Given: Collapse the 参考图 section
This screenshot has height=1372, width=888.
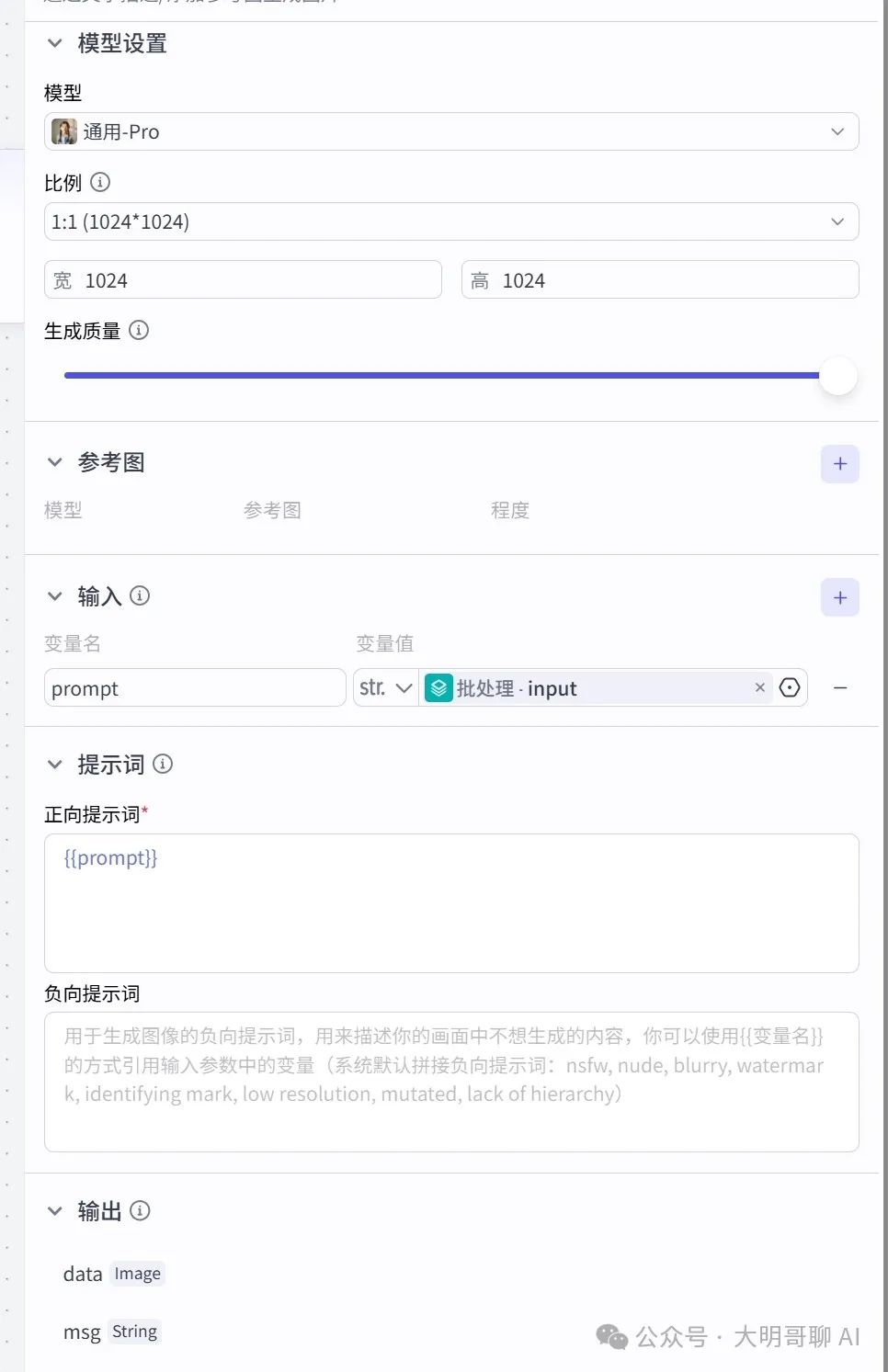Looking at the screenshot, I should coord(55,462).
